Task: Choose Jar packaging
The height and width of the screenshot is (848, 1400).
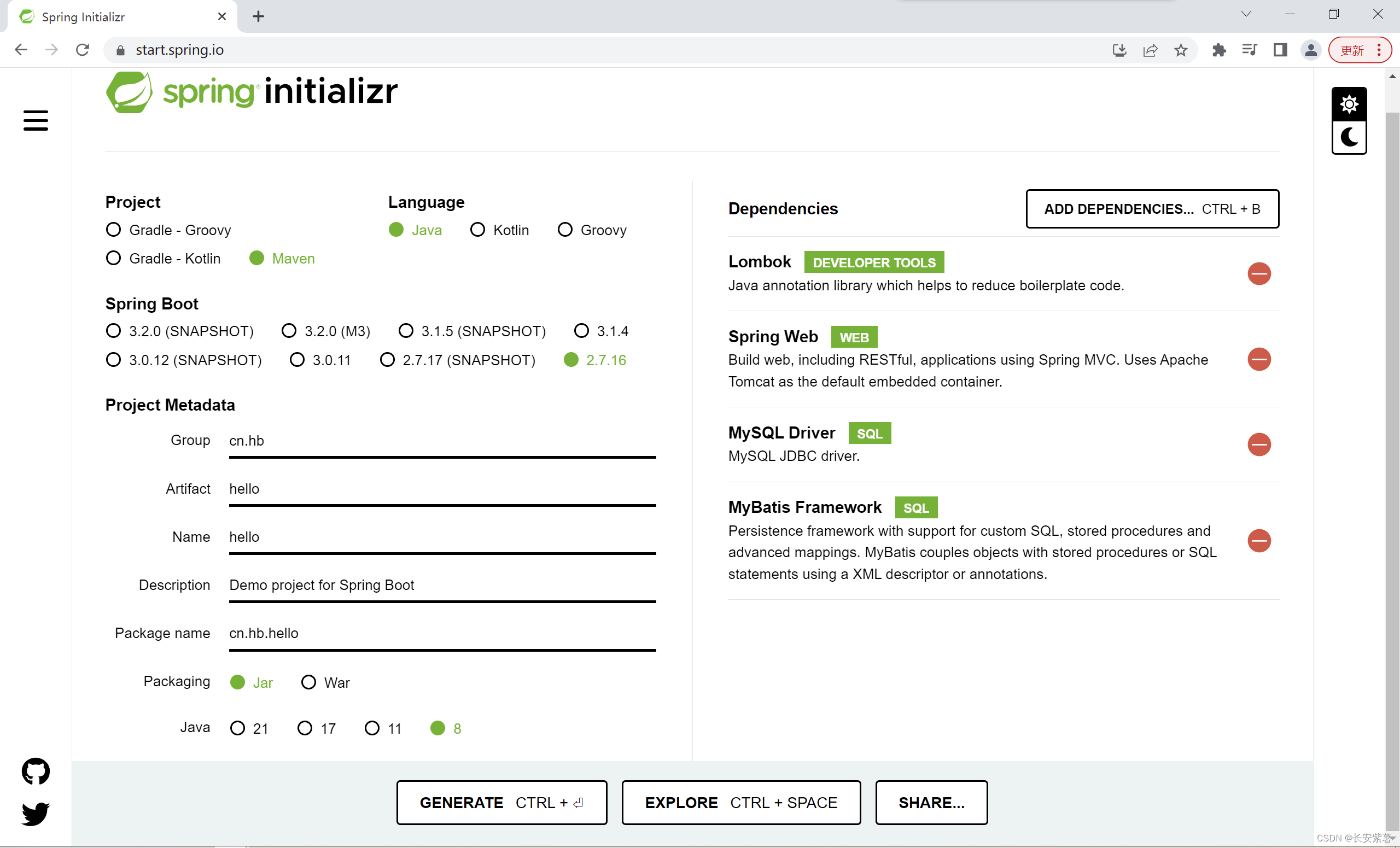Action: tap(251, 682)
